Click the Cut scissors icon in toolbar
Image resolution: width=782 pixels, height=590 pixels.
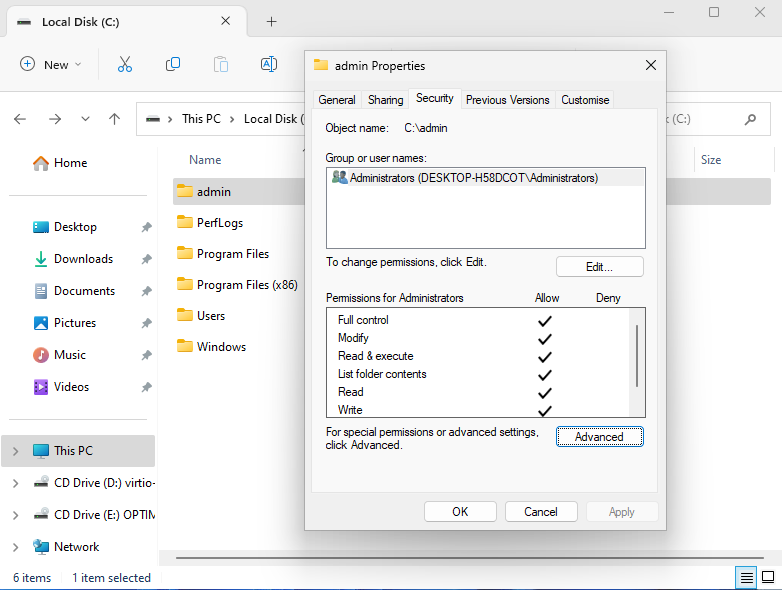(x=125, y=64)
